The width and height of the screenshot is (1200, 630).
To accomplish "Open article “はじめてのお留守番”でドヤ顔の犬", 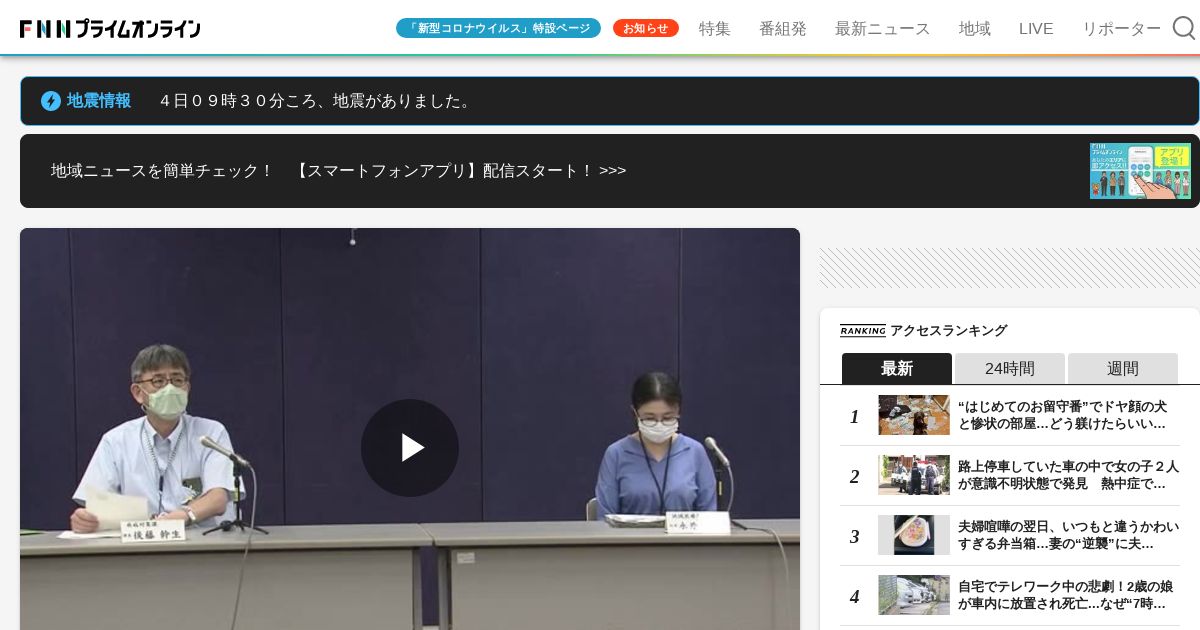I will click(x=1063, y=415).
